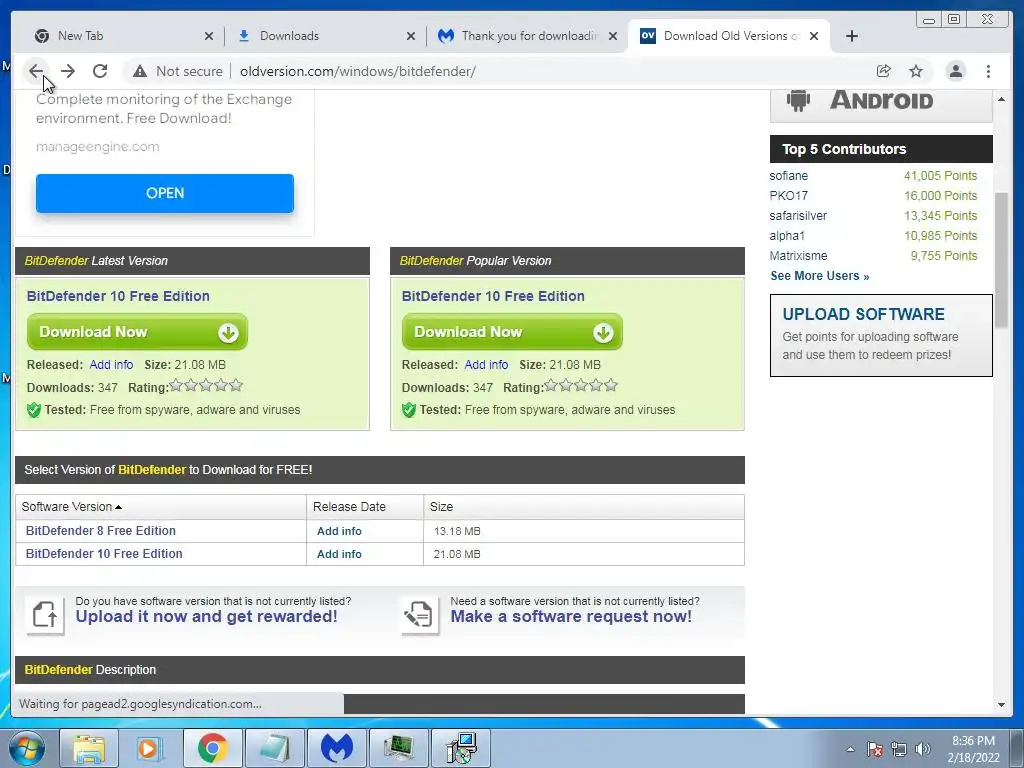Image resolution: width=1024 pixels, height=768 pixels.
Task: Select the Download Old Versions tab
Action: 728,36
